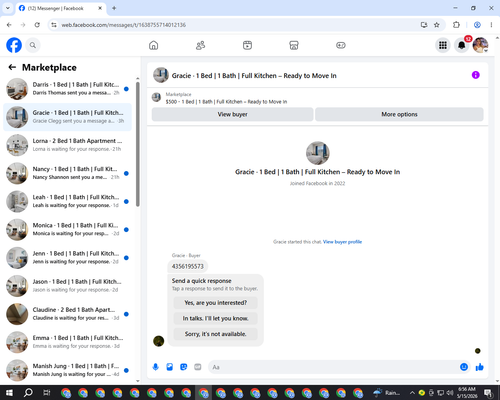
Task: Send quick reply 'Sorry, it's not available.'
Action: click(216, 334)
